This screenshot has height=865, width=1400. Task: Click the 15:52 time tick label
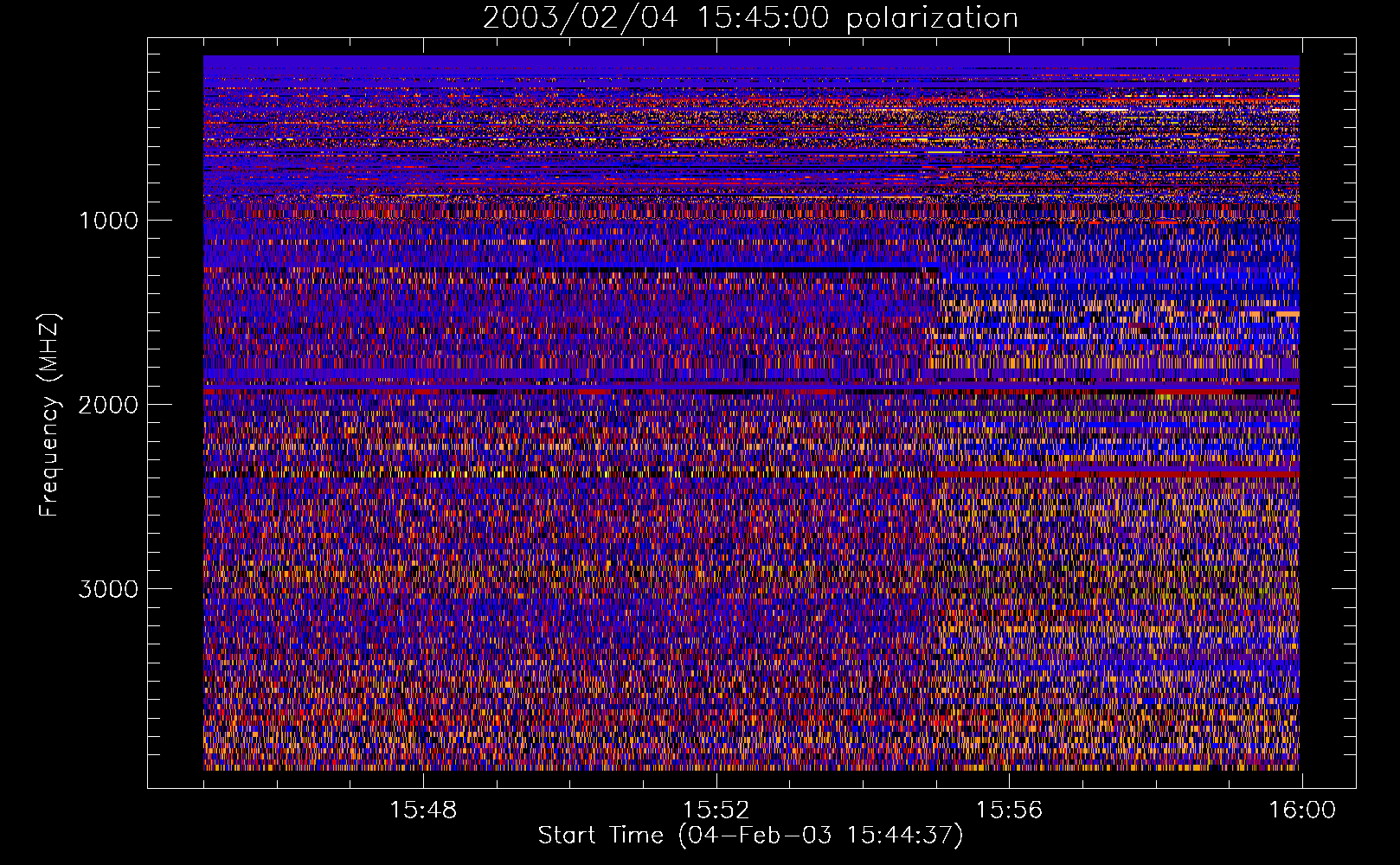[716, 811]
